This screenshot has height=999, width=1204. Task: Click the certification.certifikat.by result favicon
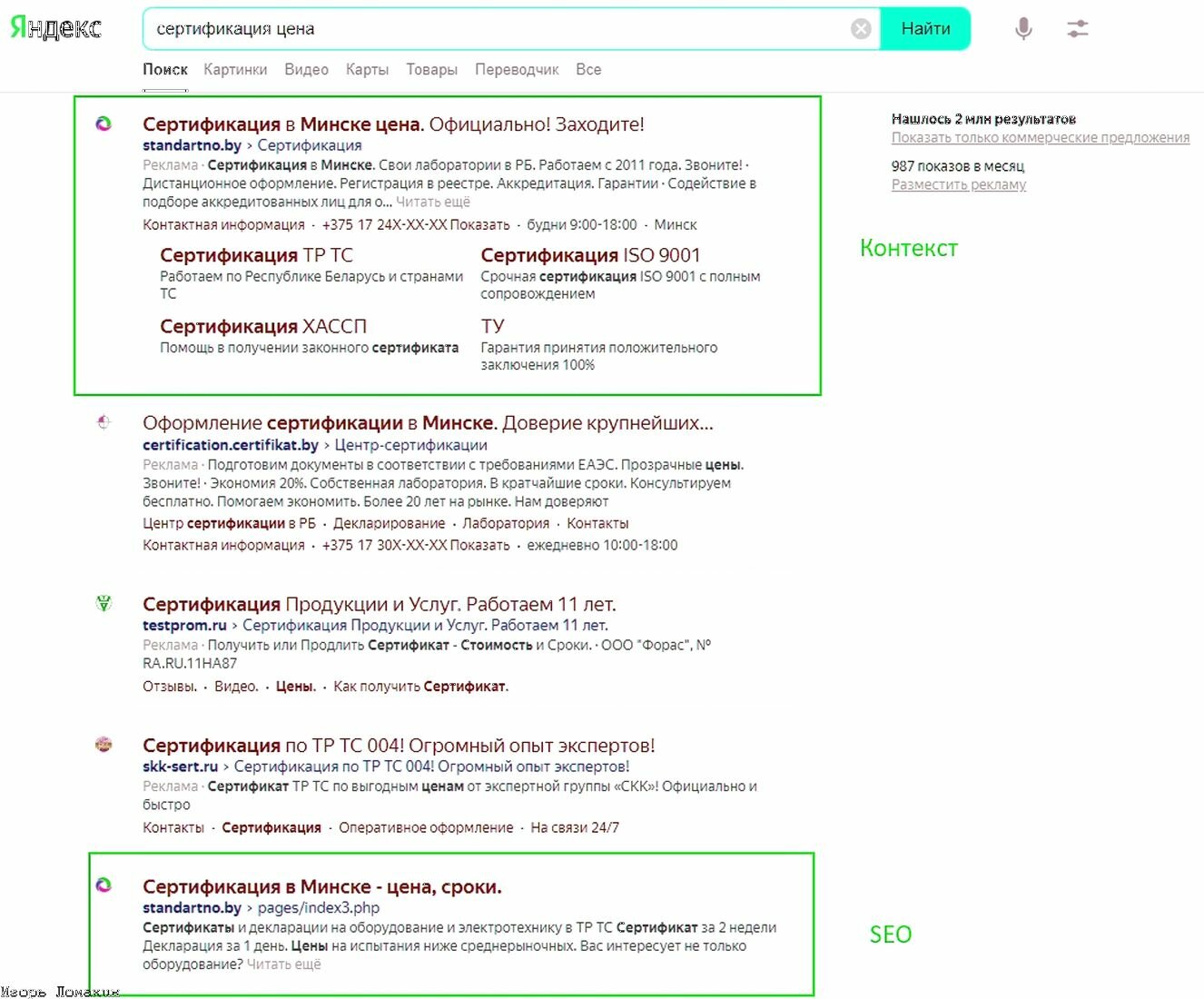pyautogui.click(x=103, y=421)
